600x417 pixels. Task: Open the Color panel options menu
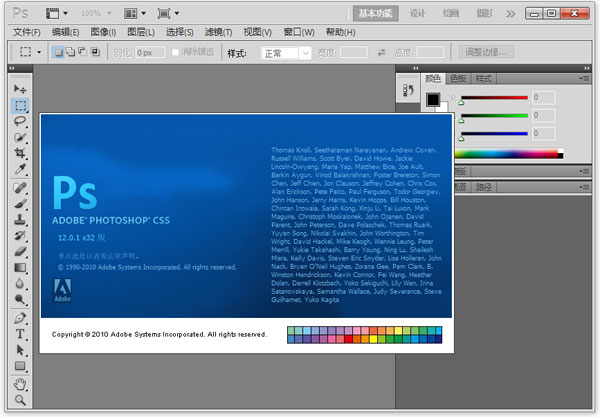coord(584,78)
